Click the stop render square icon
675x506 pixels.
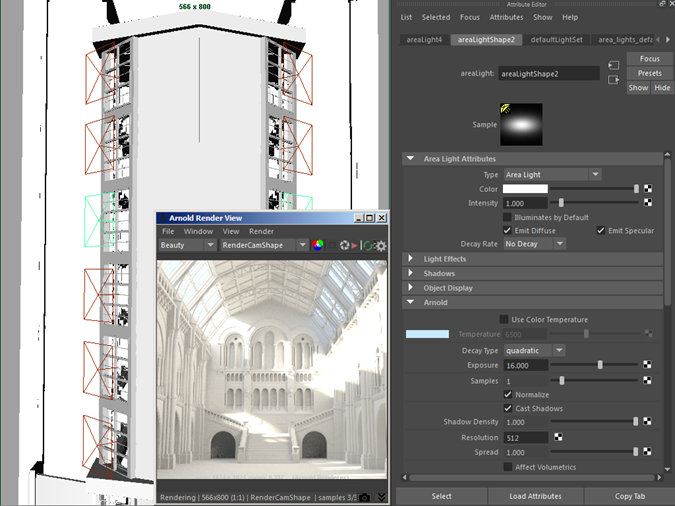tap(332, 245)
